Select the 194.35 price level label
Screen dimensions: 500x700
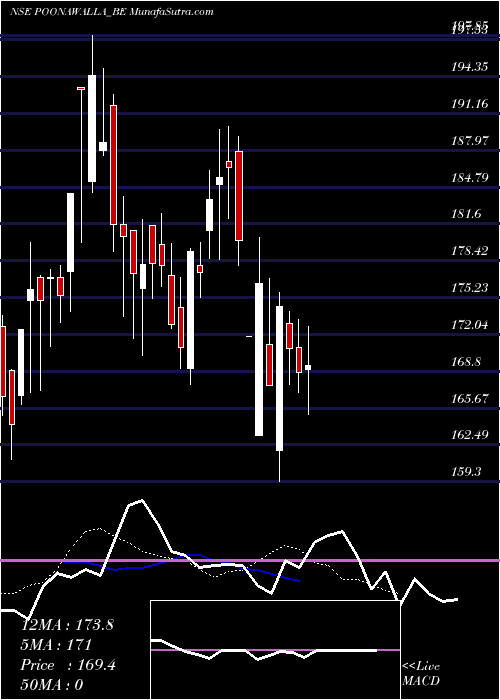[469, 67]
